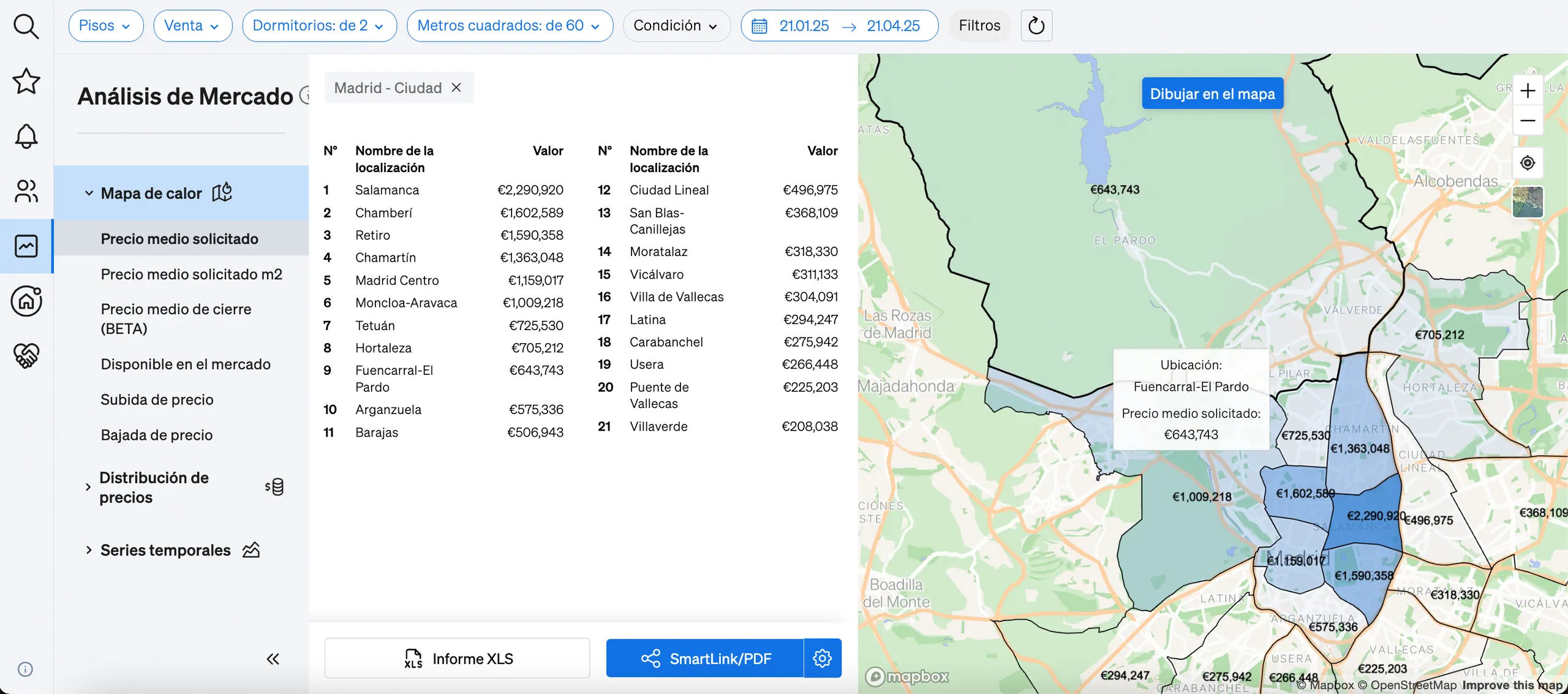The height and width of the screenshot is (694, 1568).
Task: Click the refresh filters icon
Action: [1036, 26]
